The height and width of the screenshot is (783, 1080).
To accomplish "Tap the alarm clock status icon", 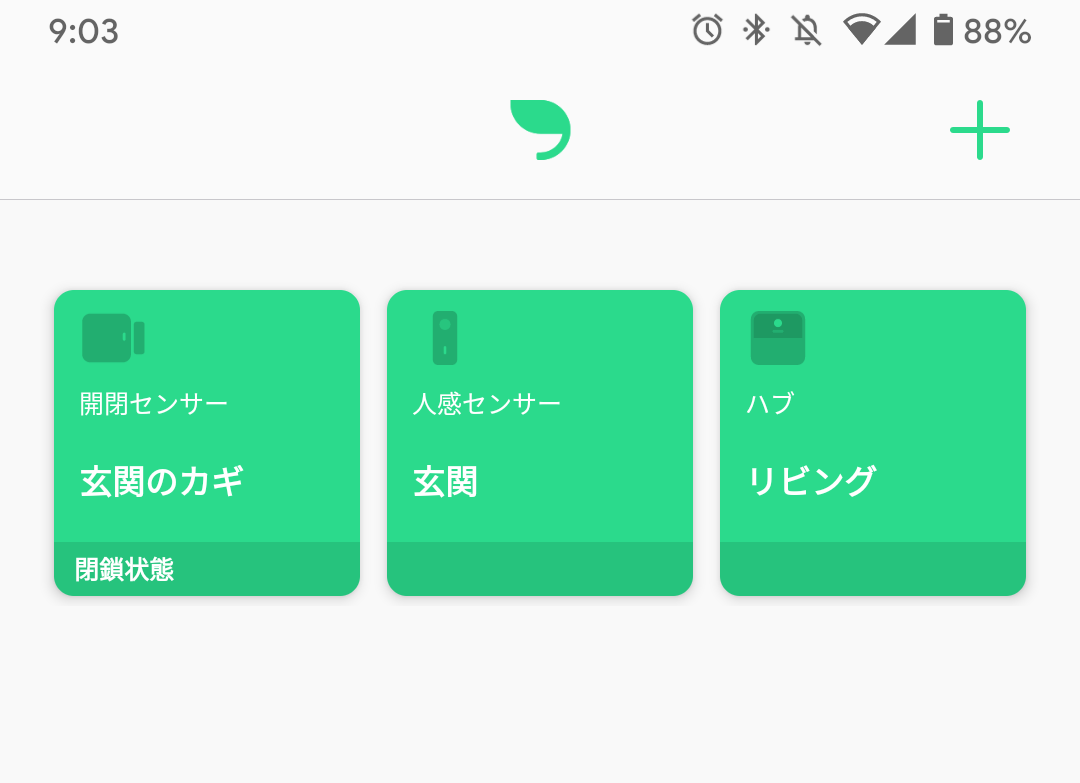I will pos(707,31).
